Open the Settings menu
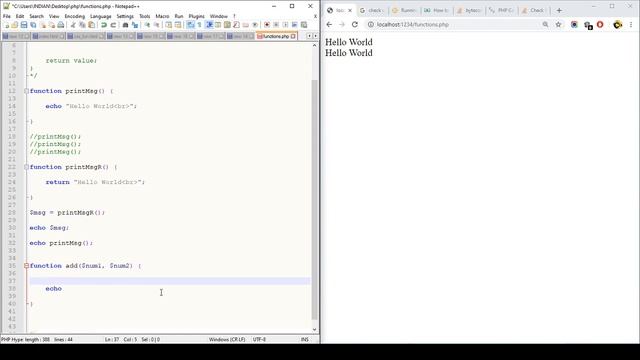 (x=125, y=16)
